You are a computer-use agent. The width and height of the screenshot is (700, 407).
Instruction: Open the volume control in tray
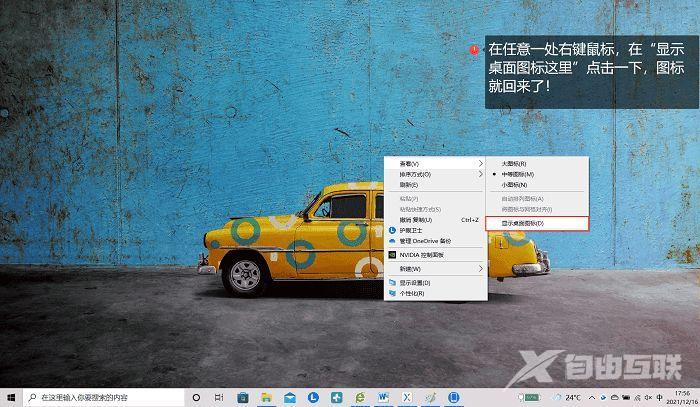(x=648, y=397)
